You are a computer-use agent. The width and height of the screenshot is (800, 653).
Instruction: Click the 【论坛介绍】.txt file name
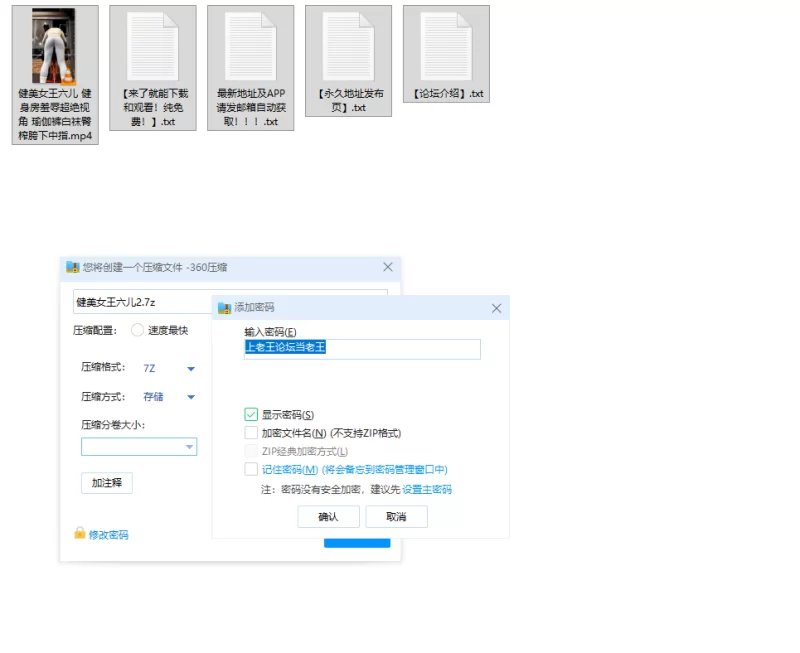(x=447, y=93)
